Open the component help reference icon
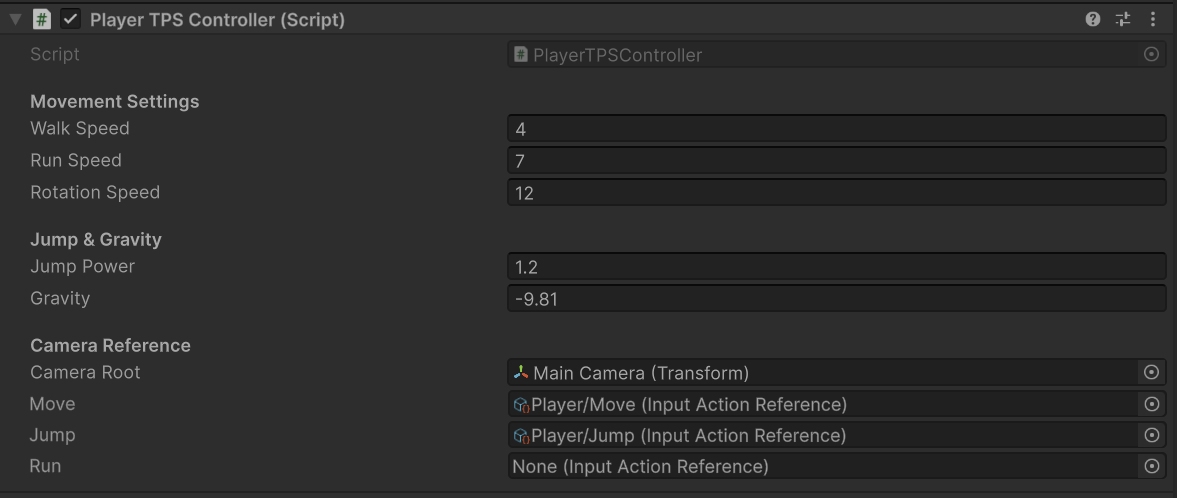Viewport: 1177px width, 498px height. click(x=1093, y=19)
